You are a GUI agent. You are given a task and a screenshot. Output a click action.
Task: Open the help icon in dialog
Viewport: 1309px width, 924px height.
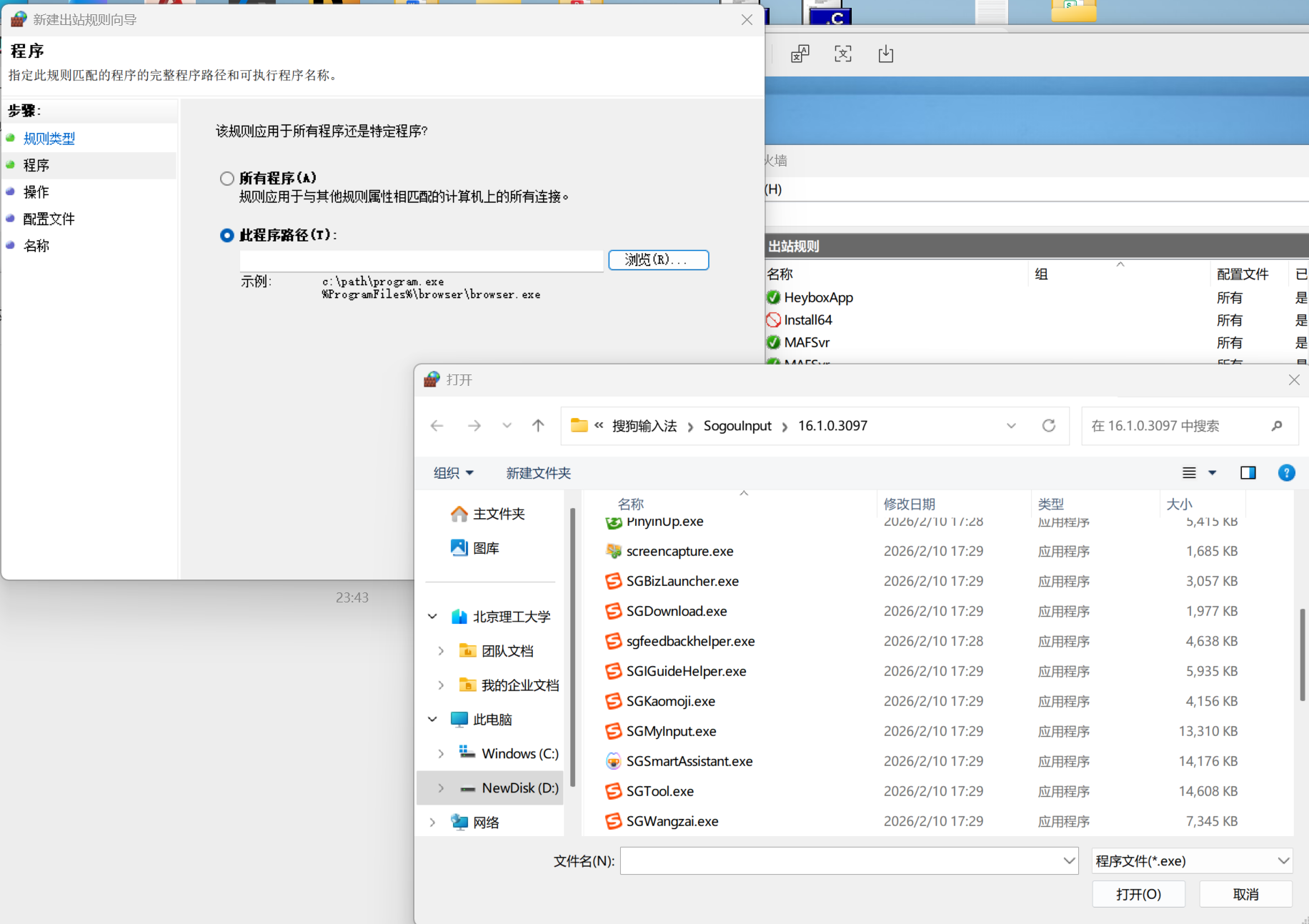point(1286,473)
